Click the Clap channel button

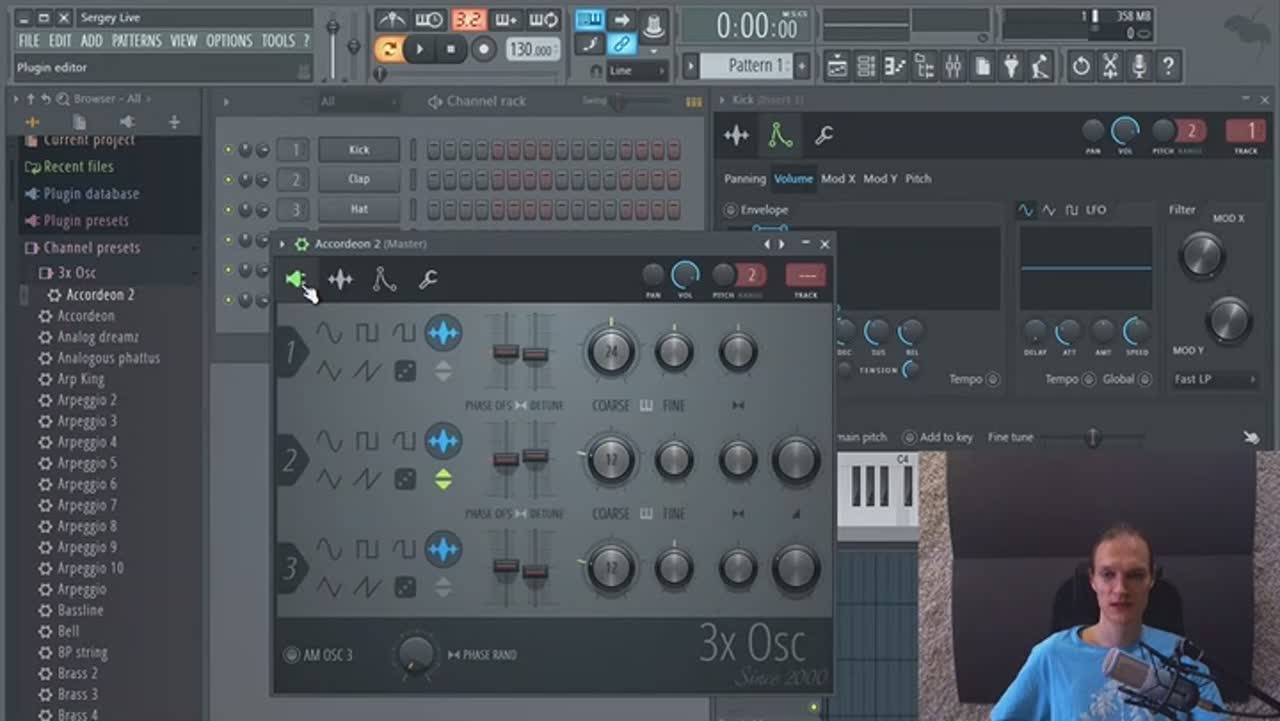click(359, 180)
